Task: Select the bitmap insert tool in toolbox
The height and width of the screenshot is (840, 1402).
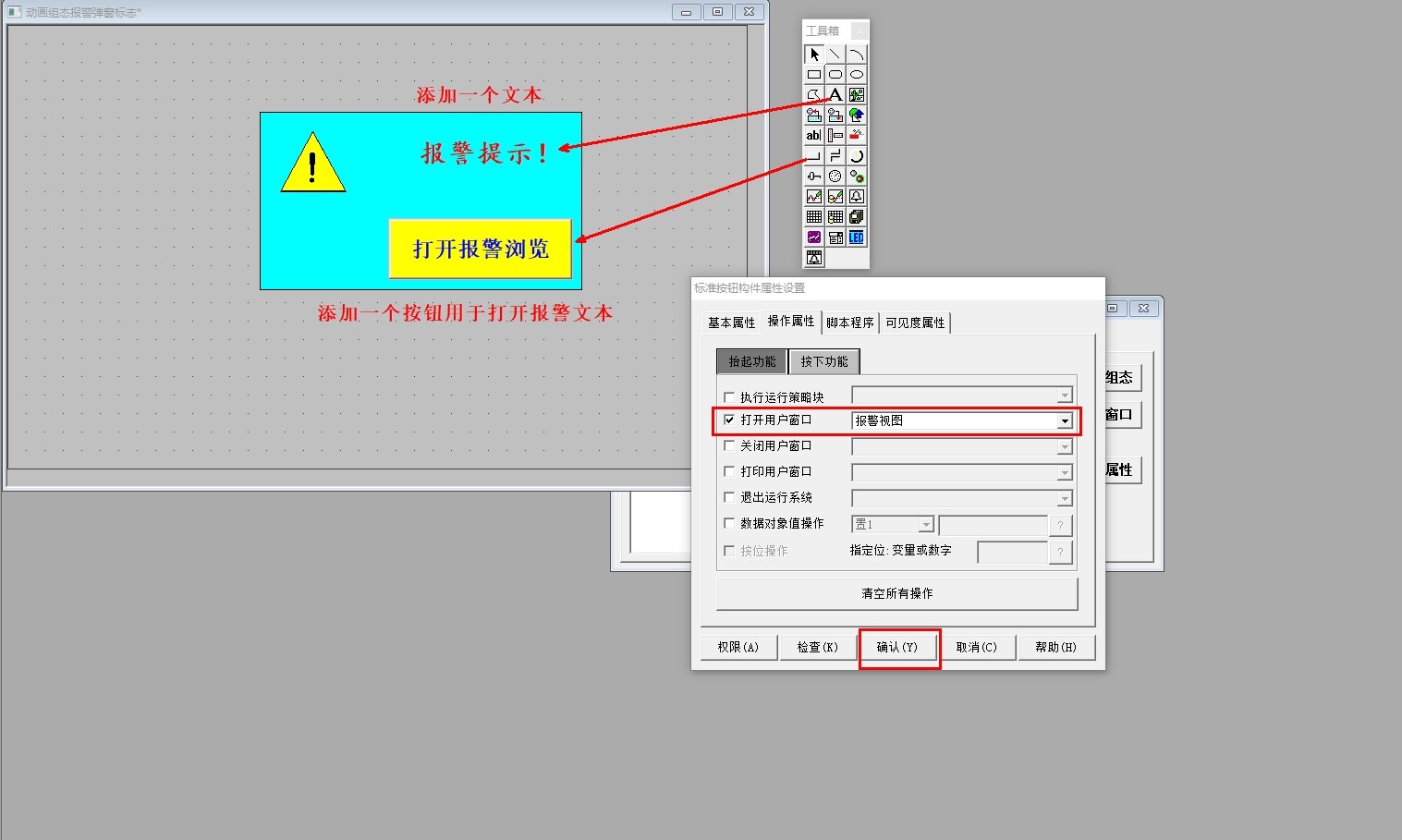Action: tap(856, 94)
